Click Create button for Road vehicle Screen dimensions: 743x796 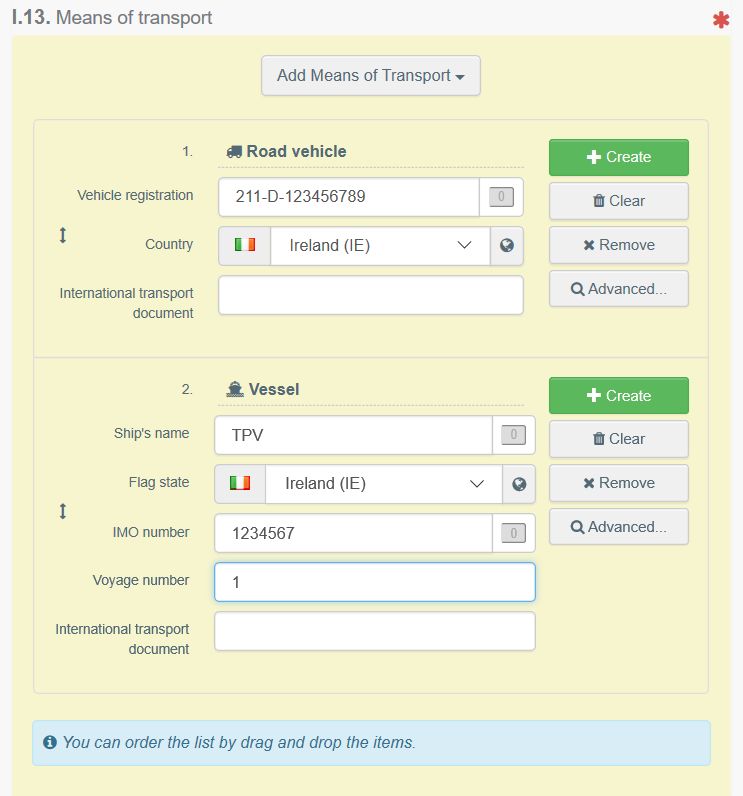point(619,157)
